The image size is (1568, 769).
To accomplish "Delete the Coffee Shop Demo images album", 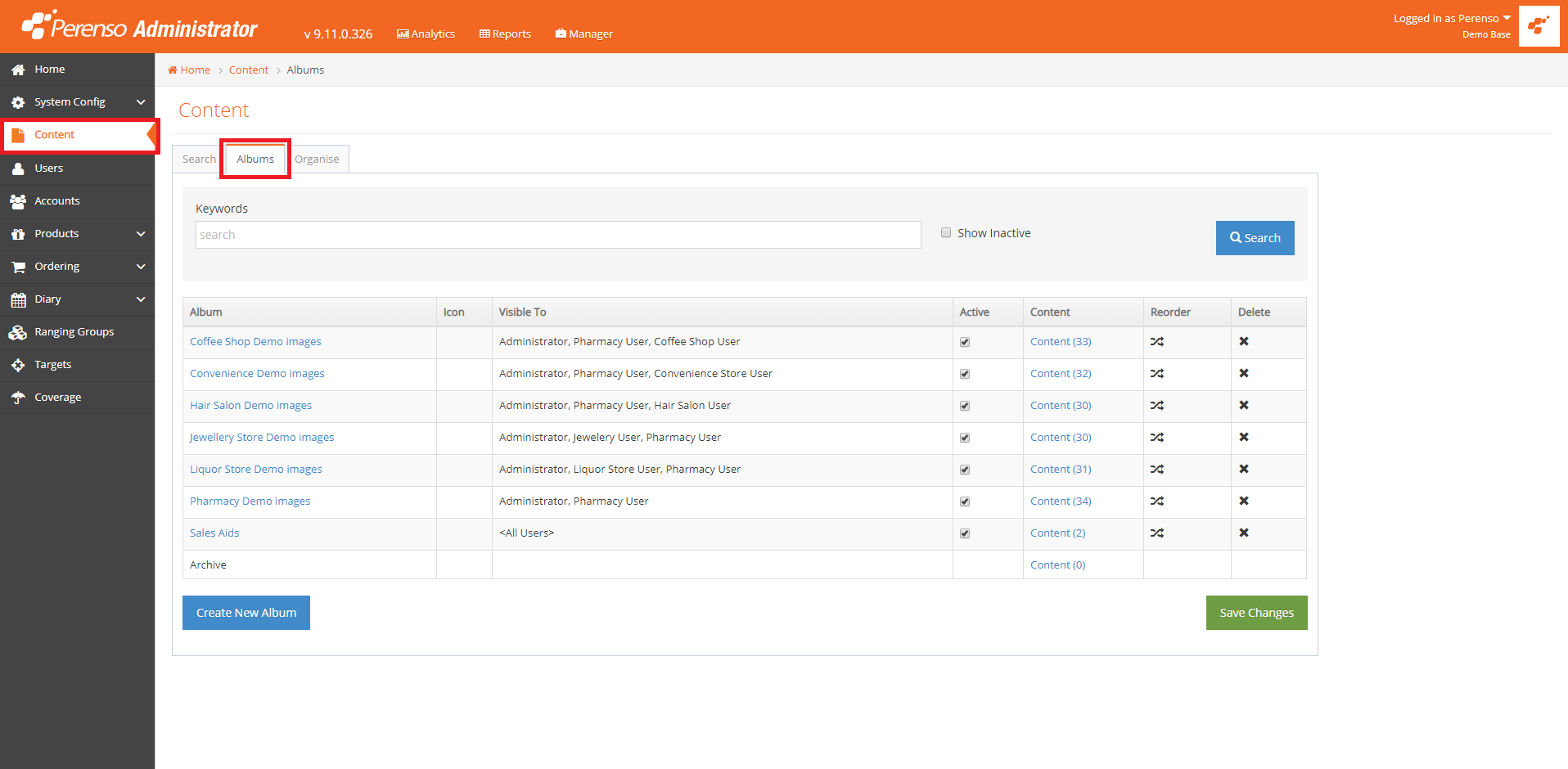I will [1244, 341].
